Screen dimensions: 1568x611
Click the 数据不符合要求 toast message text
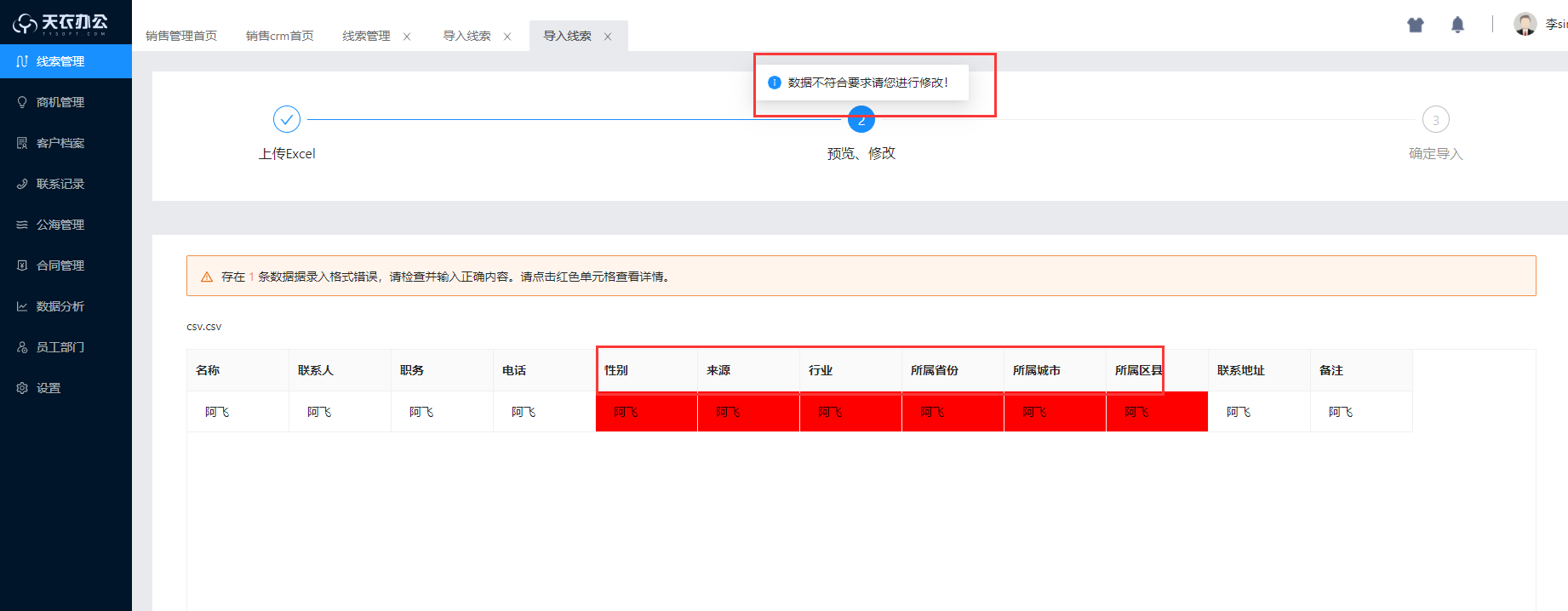[868, 83]
